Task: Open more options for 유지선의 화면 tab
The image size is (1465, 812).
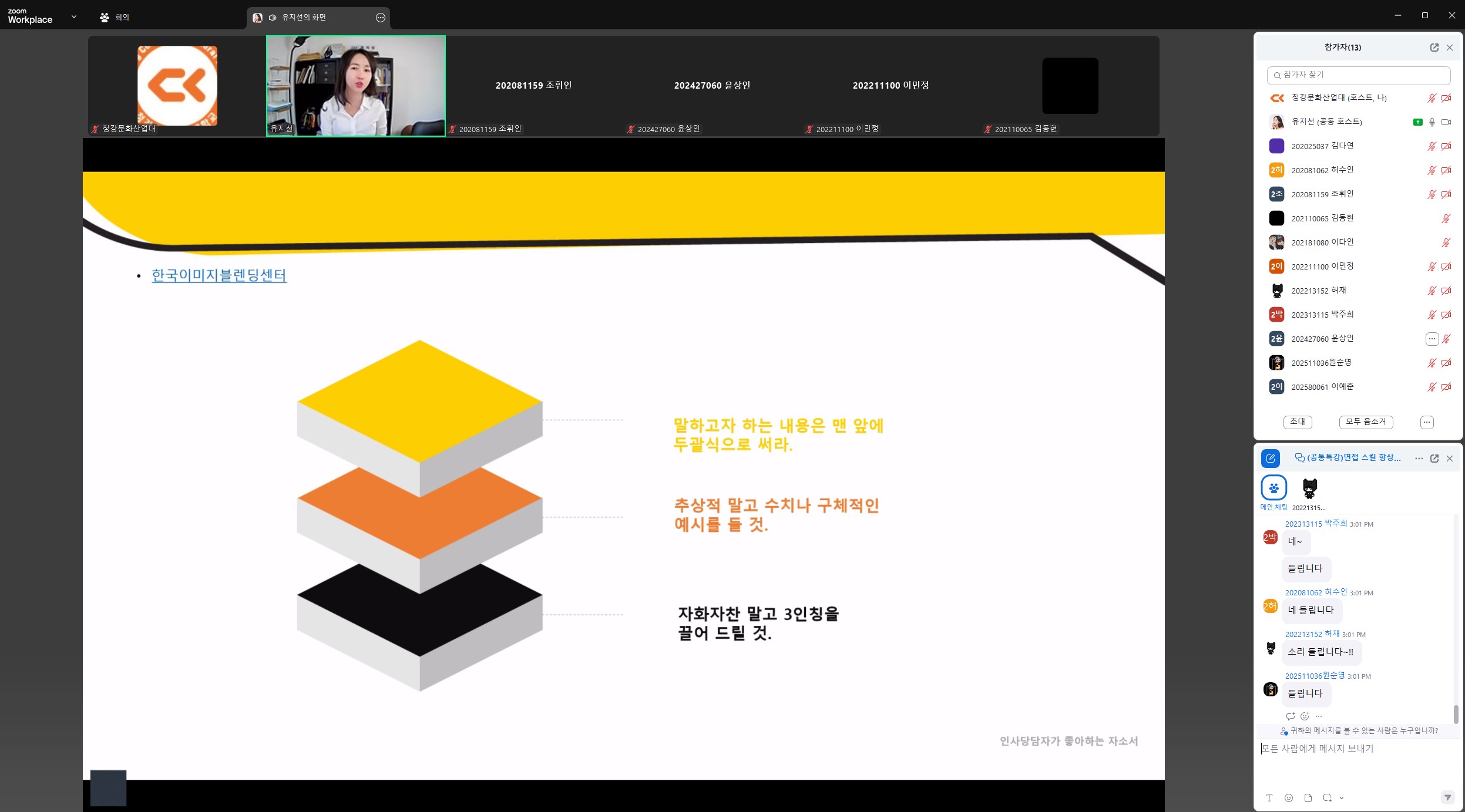Action: (x=381, y=18)
